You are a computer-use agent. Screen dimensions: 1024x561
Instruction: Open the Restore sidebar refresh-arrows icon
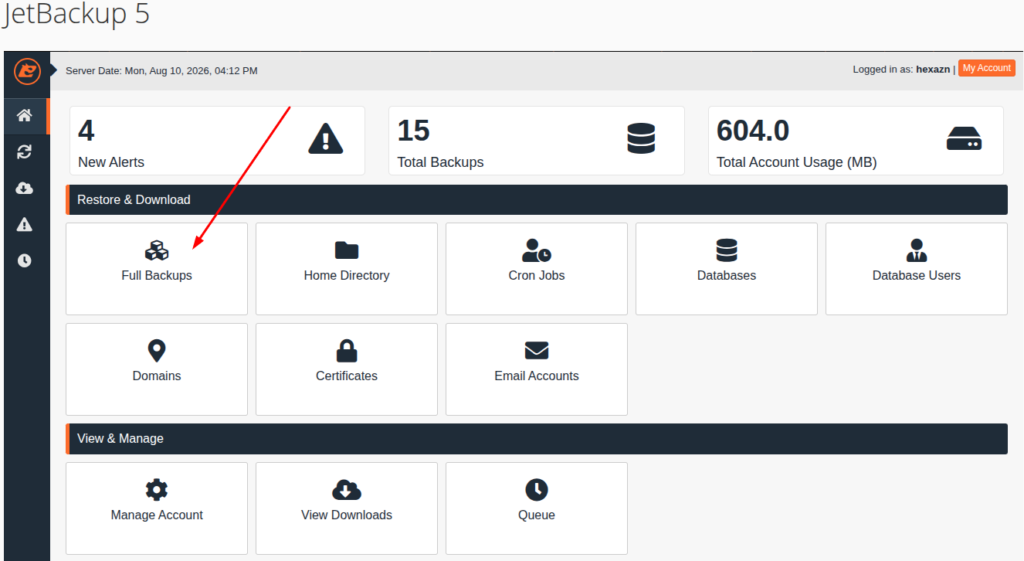tap(24, 152)
